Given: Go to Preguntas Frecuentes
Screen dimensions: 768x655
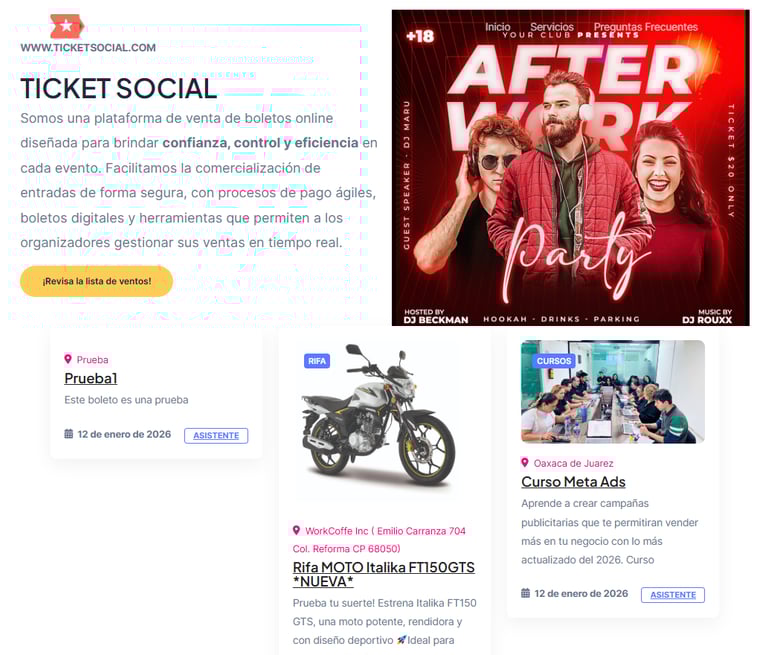Looking at the screenshot, I should [646, 27].
